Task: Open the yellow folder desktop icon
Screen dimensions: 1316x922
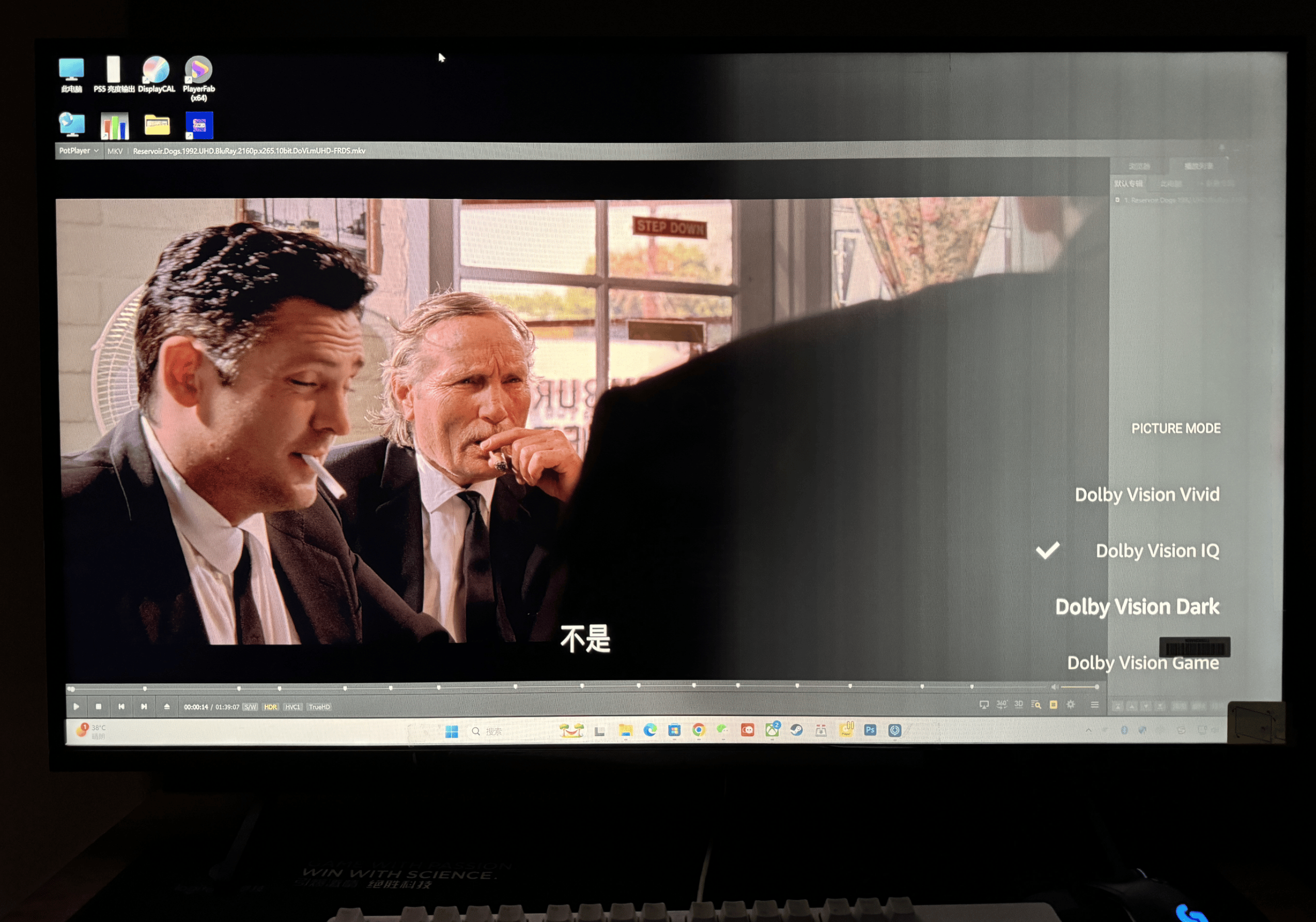Action: [x=157, y=125]
